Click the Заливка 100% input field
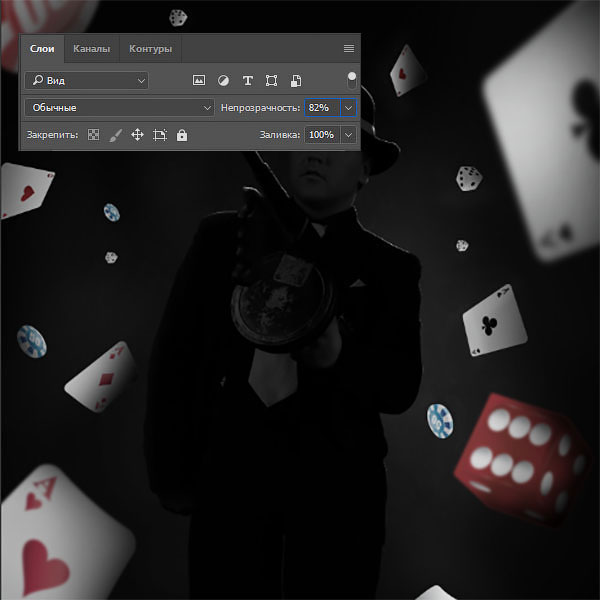This screenshot has height=600, width=600. (322, 135)
